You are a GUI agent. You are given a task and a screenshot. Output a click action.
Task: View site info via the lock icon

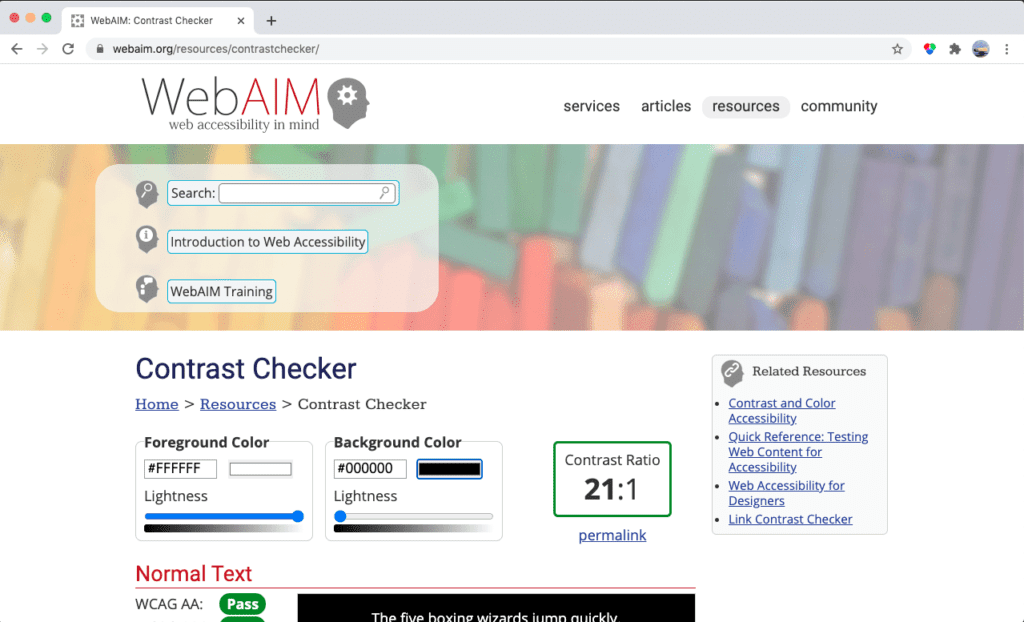(100, 49)
